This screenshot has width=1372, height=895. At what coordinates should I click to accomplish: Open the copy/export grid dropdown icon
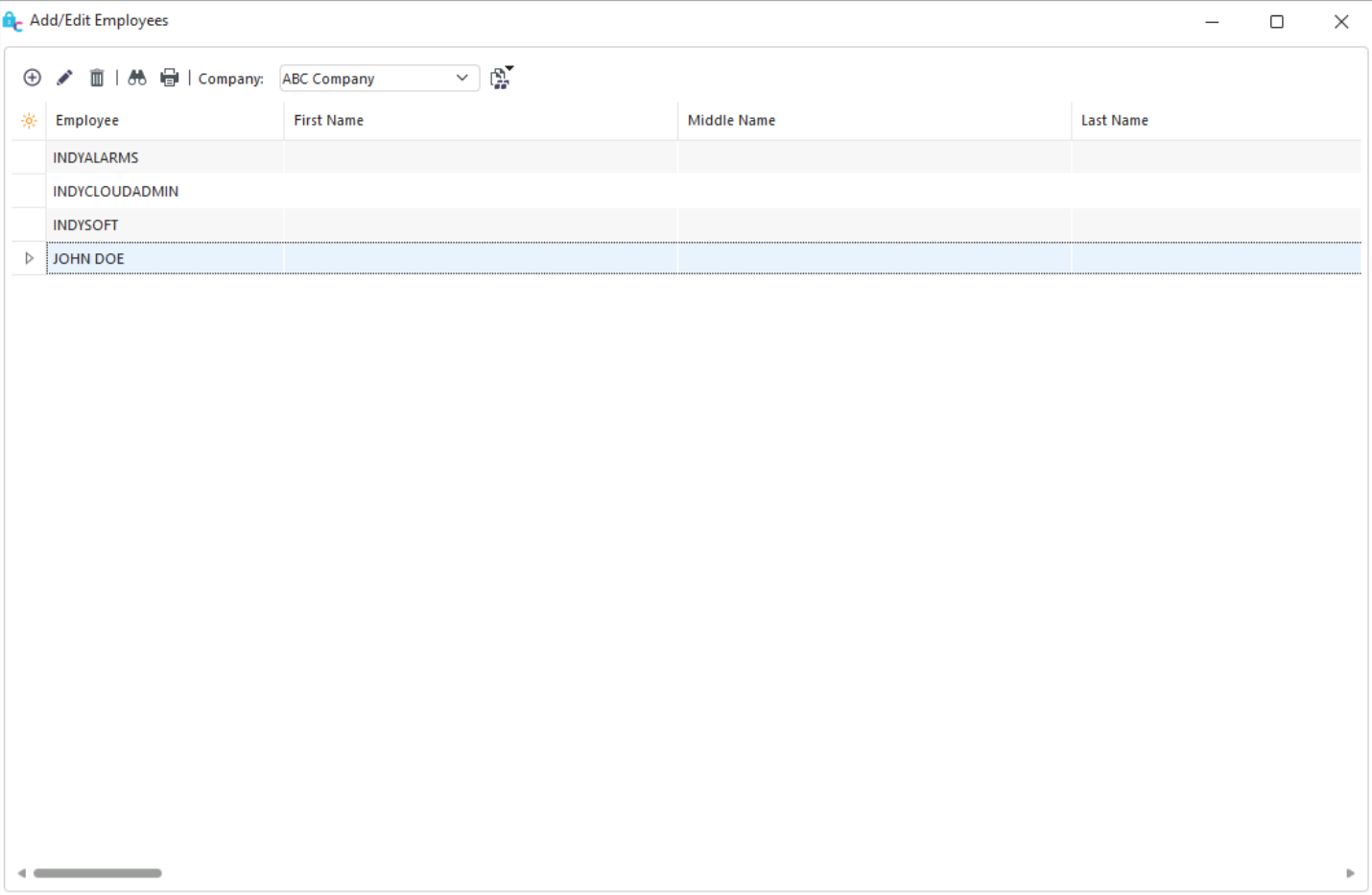coord(501,78)
